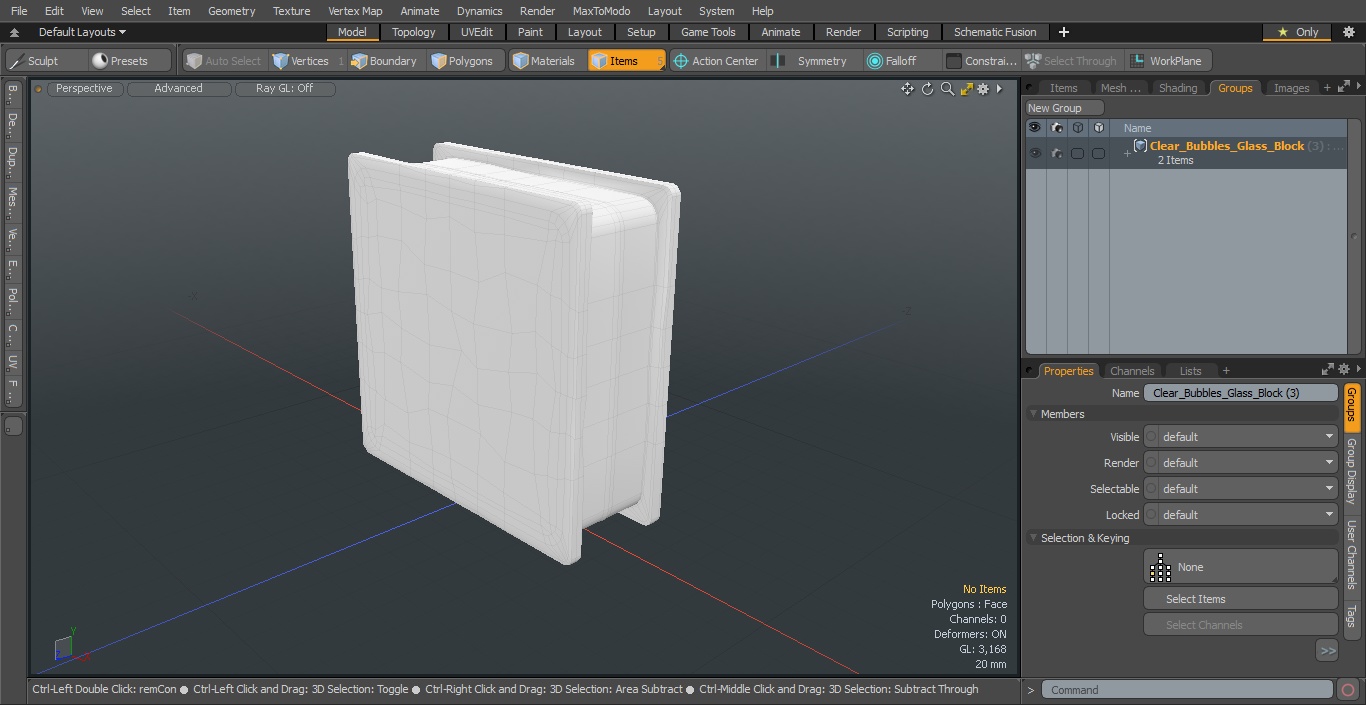Click the viewport rotate control icon
This screenshot has width=1366, height=705.
click(927, 89)
